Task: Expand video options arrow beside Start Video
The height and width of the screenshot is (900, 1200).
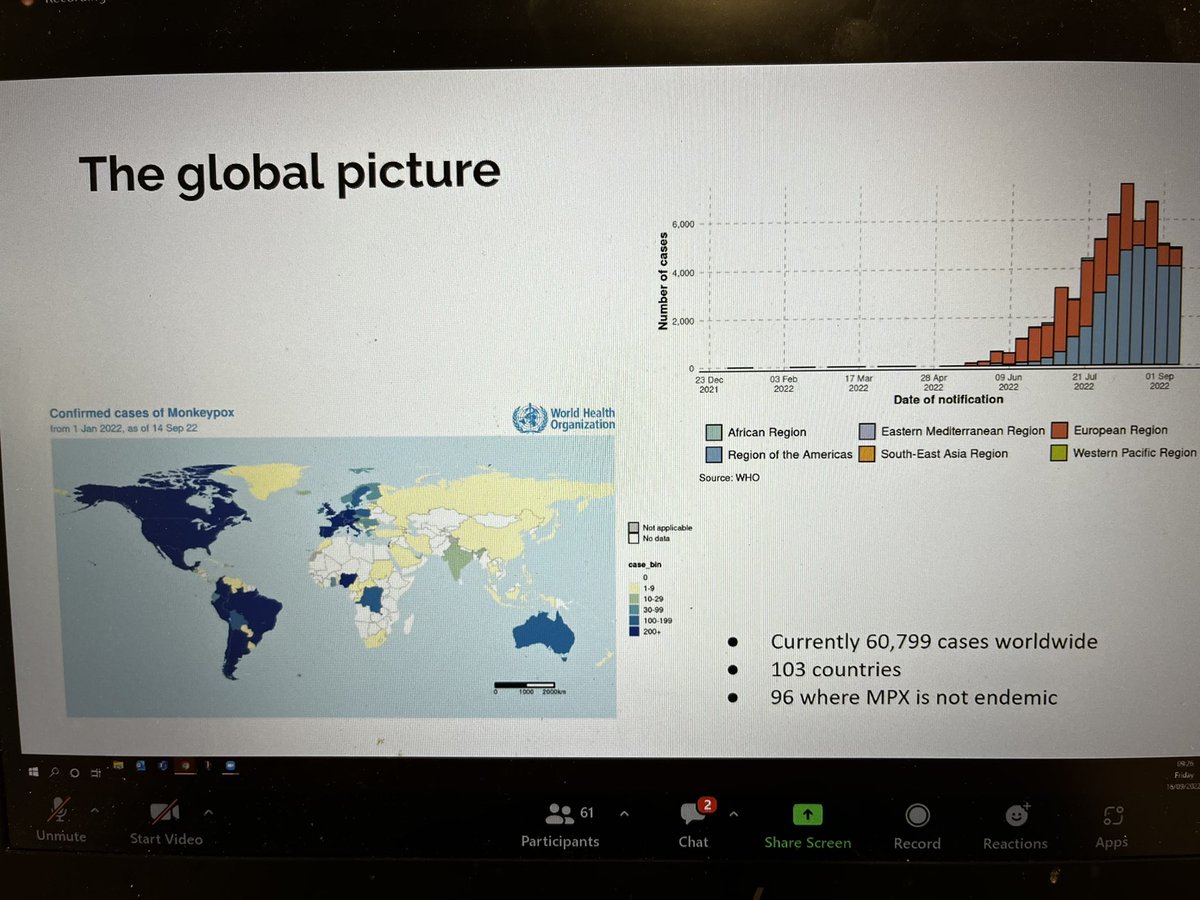Action: (x=209, y=813)
